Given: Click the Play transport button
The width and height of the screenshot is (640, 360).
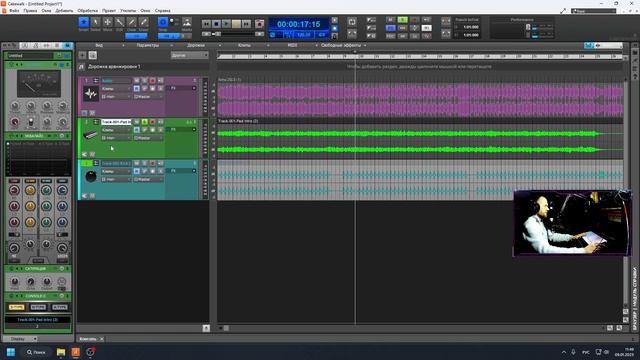Looking at the screenshot, I should pos(226,24).
